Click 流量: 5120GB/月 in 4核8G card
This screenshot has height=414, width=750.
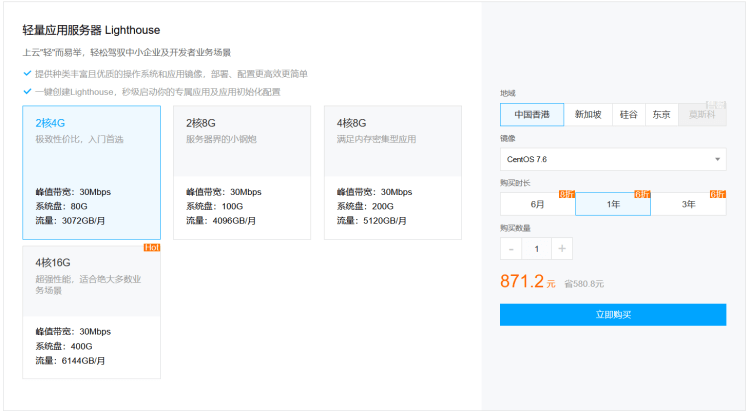(372, 221)
